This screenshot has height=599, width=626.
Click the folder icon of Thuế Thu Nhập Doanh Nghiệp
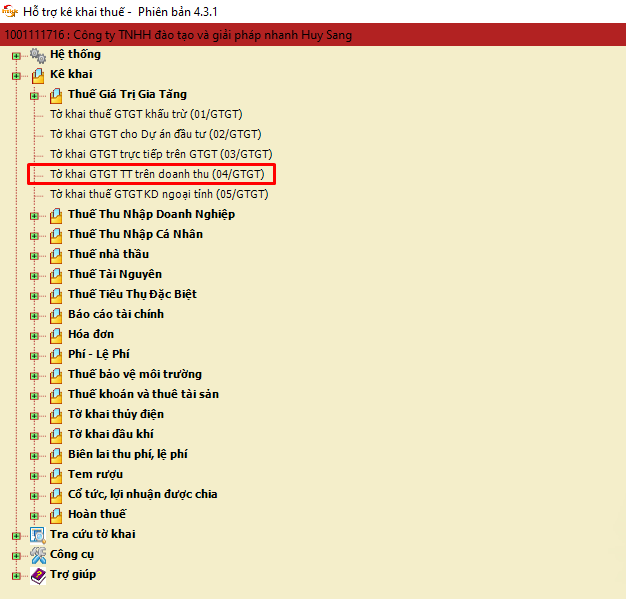56,216
